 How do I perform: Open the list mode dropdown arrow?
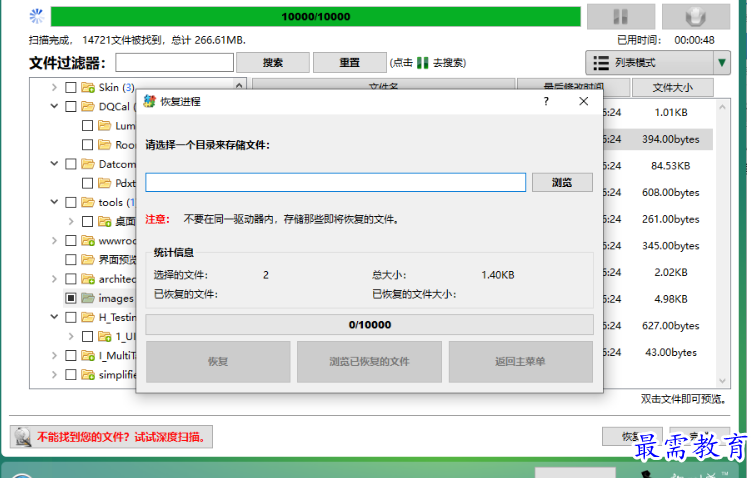pyautogui.click(x=722, y=63)
